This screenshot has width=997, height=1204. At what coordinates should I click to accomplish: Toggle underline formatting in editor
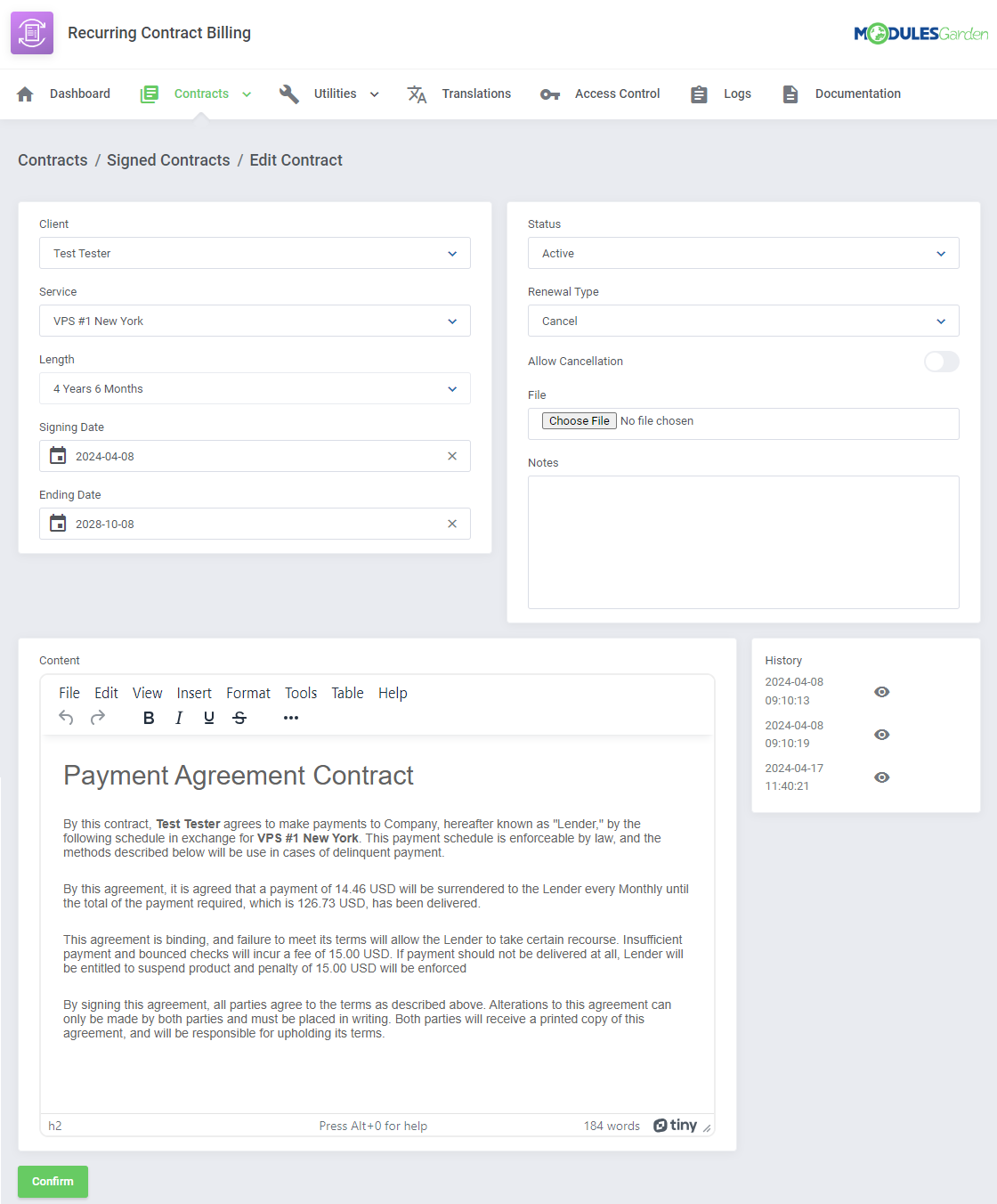coord(209,718)
